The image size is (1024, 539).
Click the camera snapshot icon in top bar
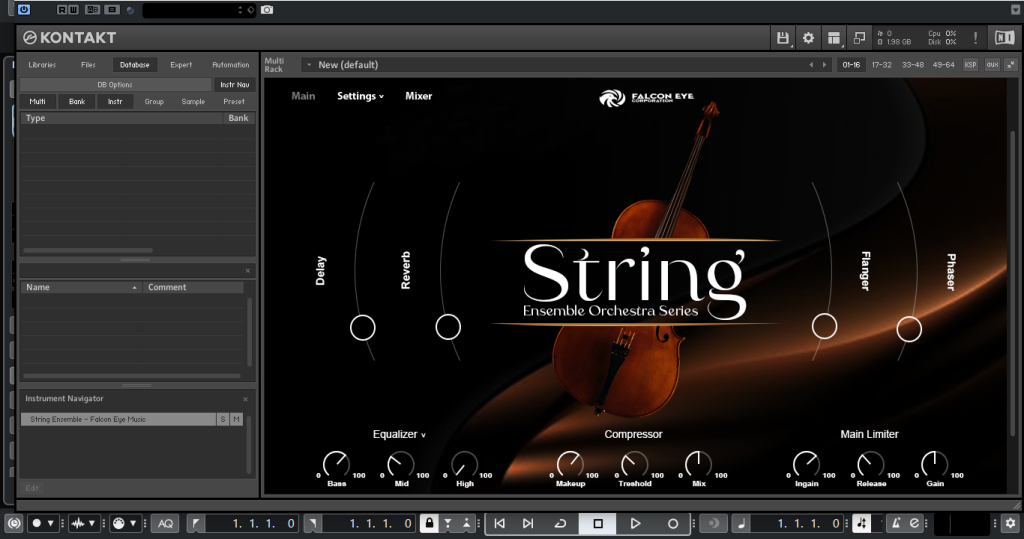pos(267,10)
